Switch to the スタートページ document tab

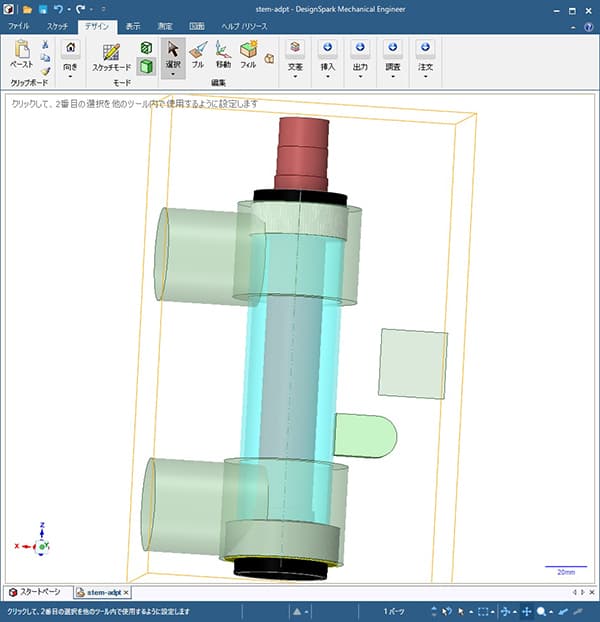point(38,592)
